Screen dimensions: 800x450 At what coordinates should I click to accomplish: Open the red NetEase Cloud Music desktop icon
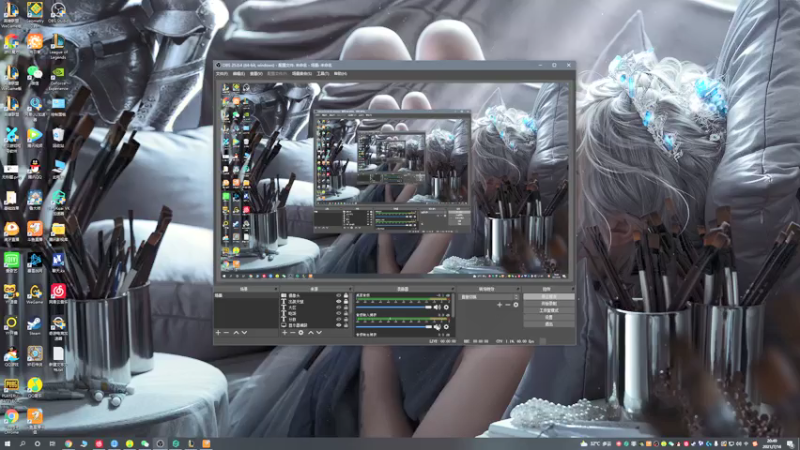click(x=58, y=294)
